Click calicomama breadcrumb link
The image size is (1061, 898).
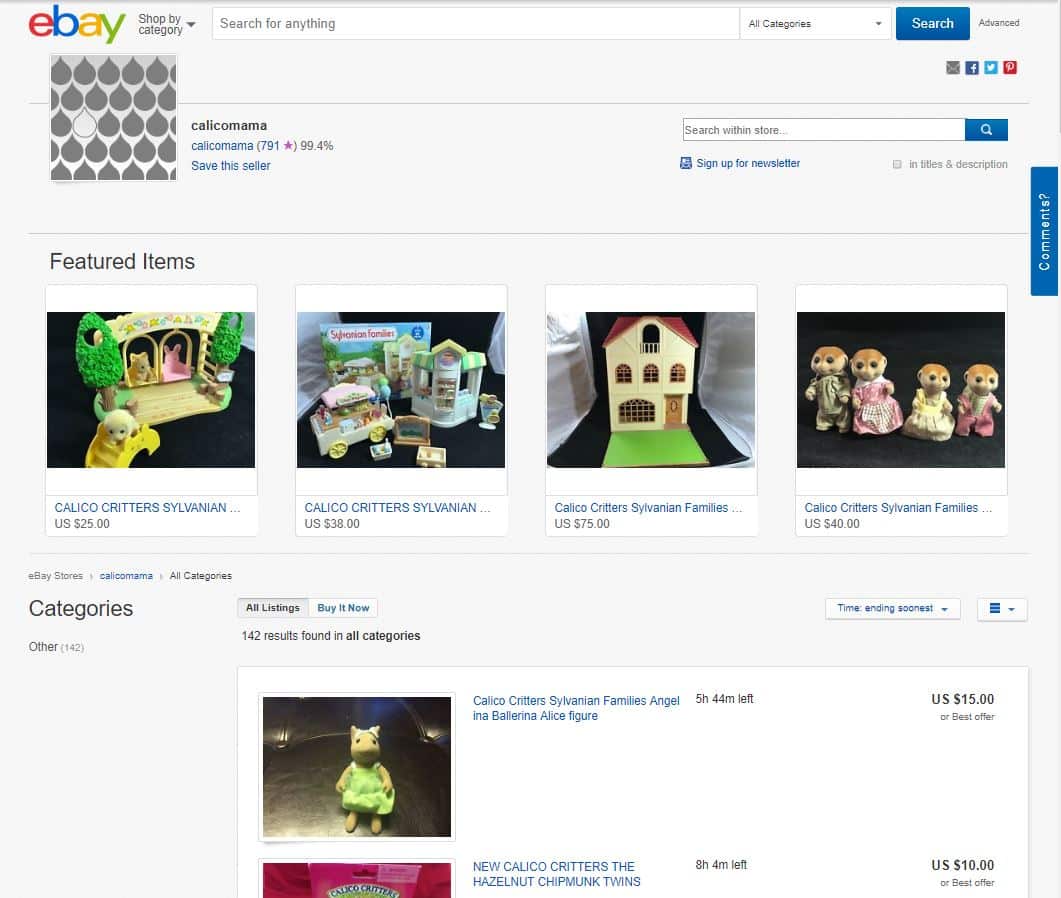click(126, 576)
